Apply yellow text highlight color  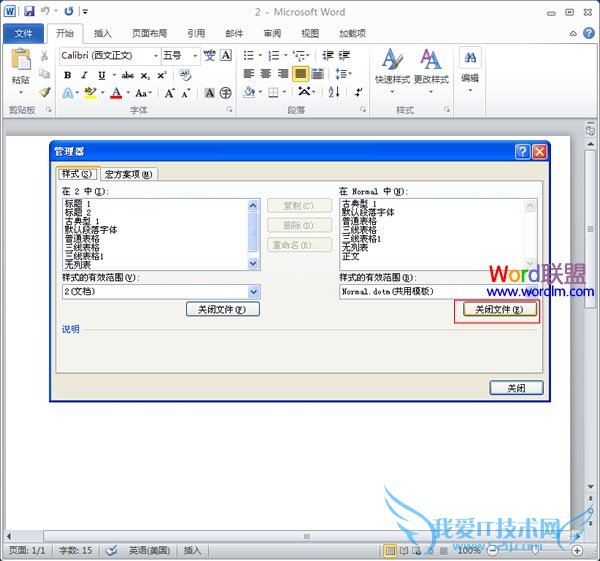point(90,93)
